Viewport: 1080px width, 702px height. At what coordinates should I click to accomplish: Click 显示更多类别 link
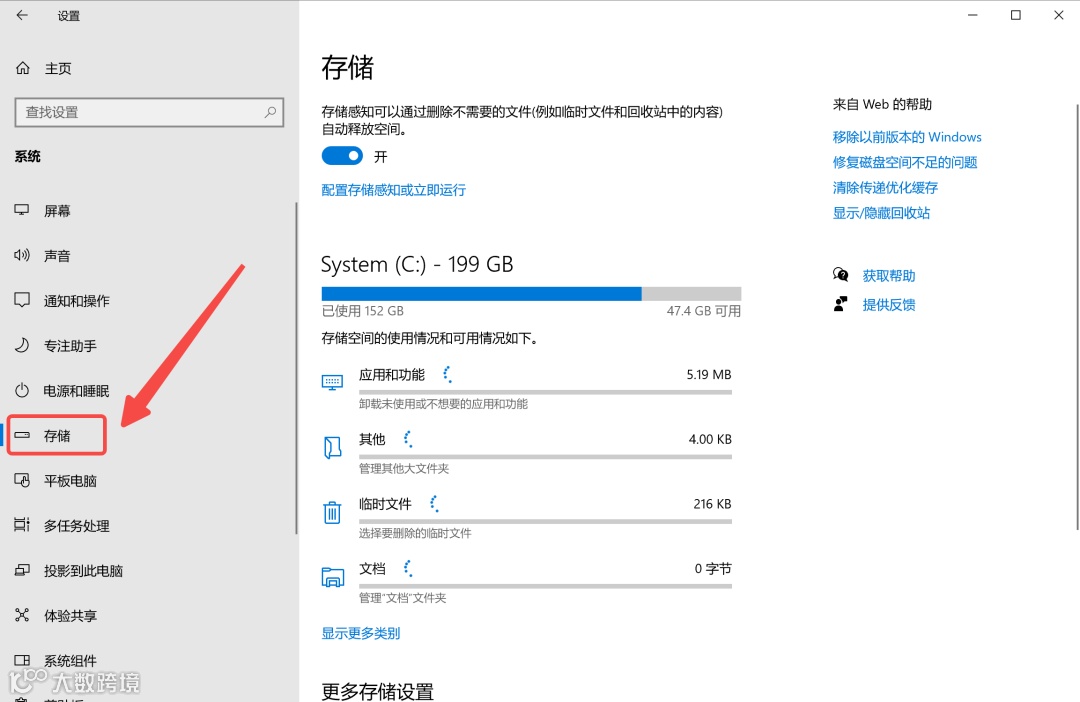[360, 632]
